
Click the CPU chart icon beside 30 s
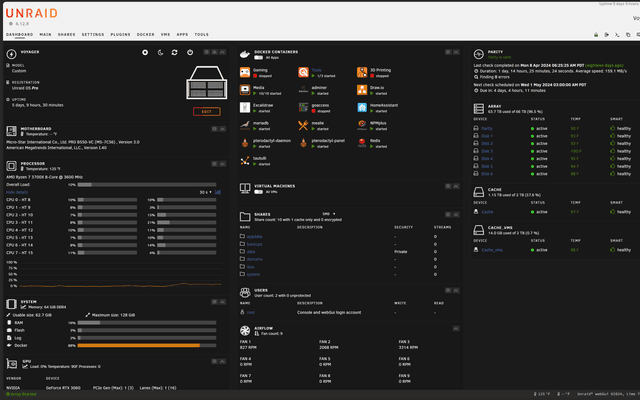click(218, 192)
